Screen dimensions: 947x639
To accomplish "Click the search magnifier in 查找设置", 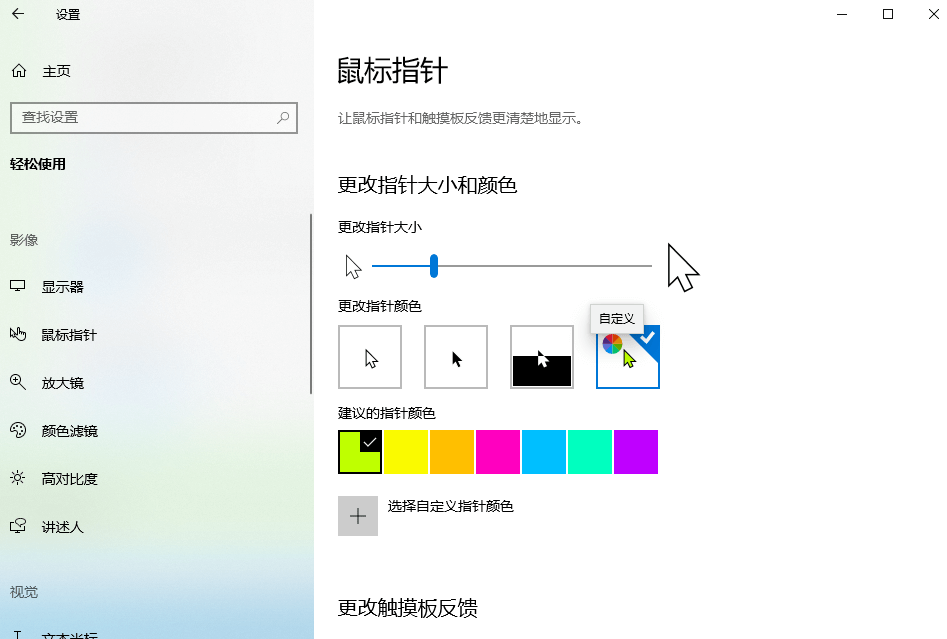I will [x=282, y=118].
